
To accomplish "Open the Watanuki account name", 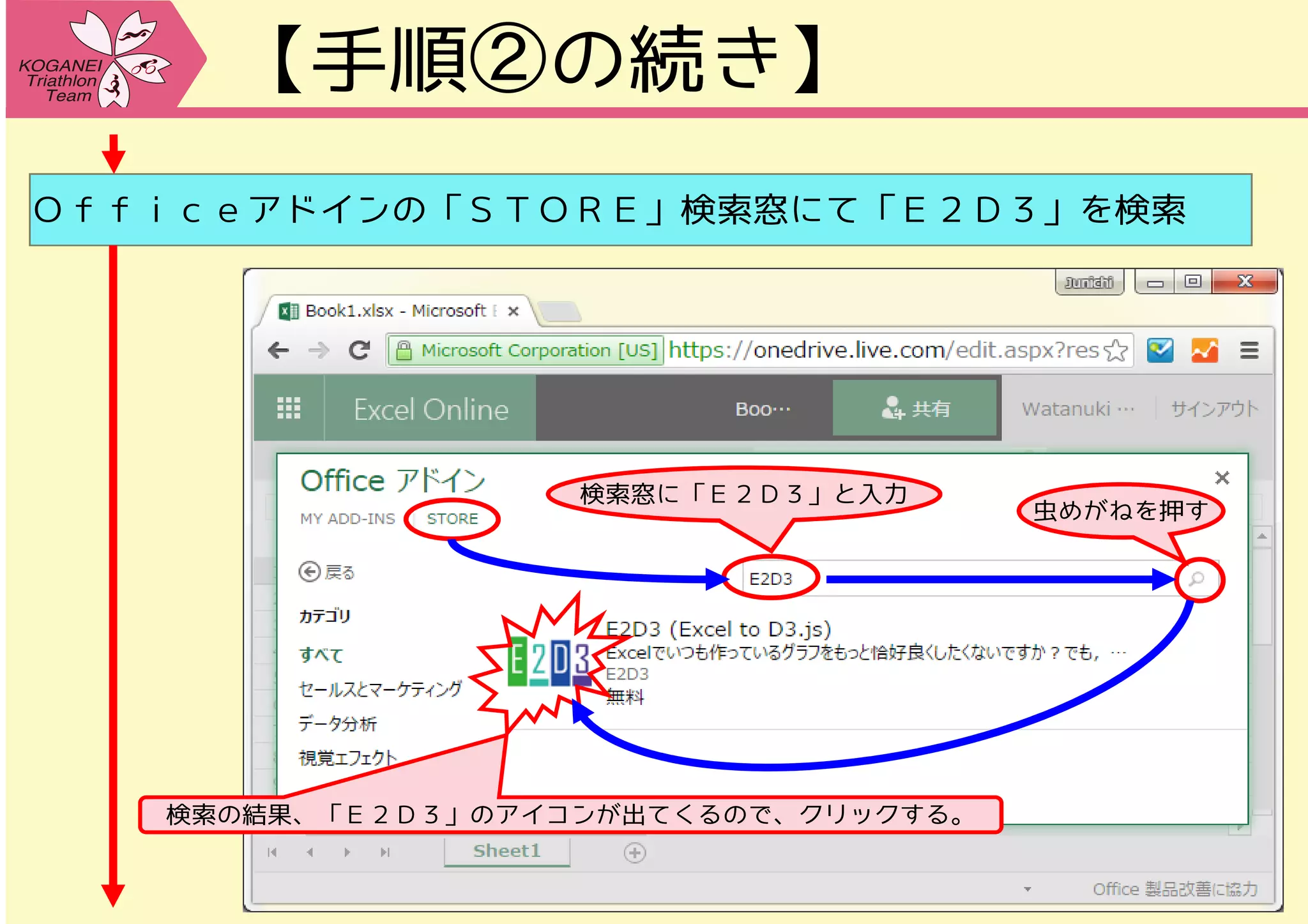I will point(1077,409).
